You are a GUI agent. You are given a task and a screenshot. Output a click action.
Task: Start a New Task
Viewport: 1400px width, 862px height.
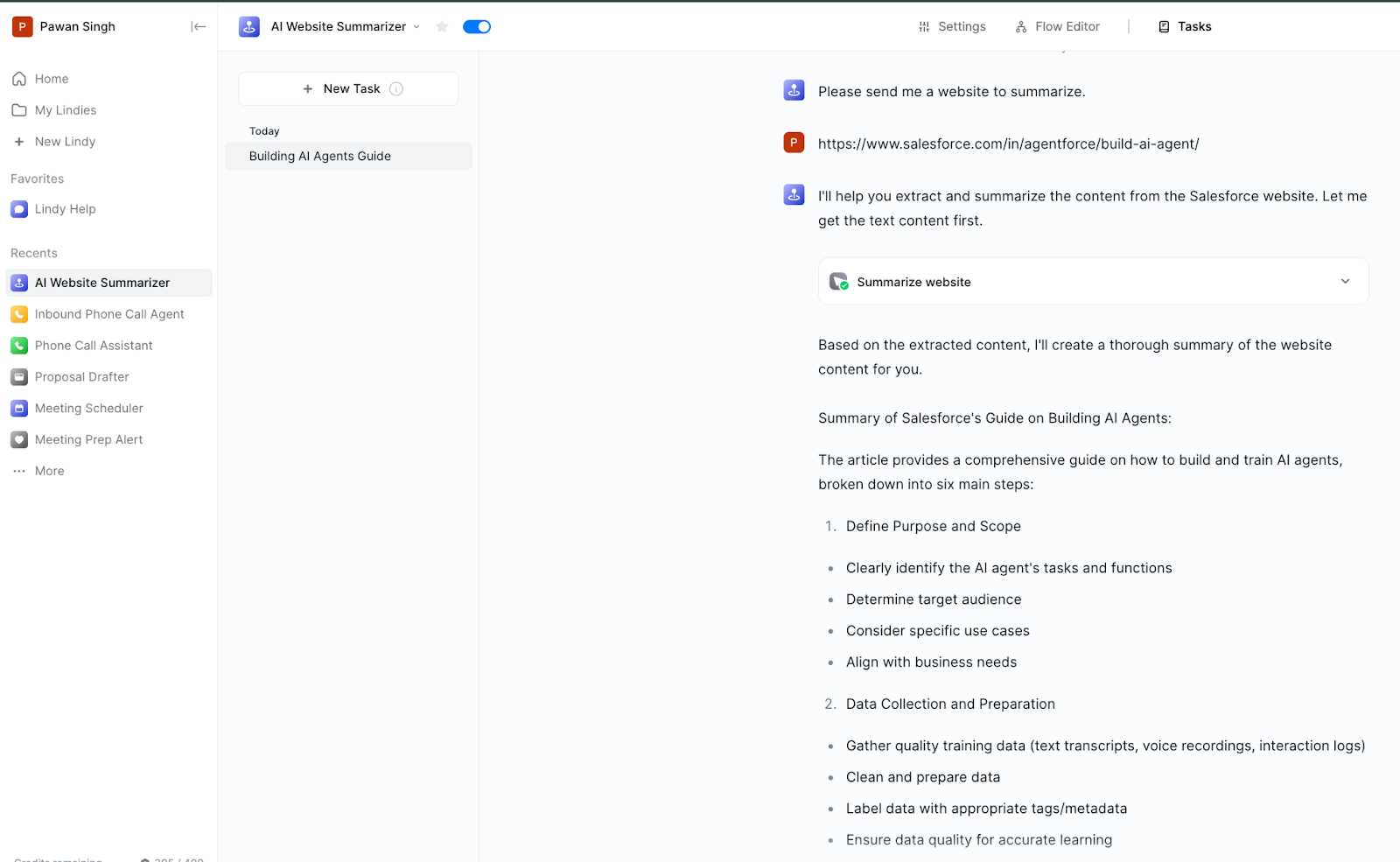[x=348, y=89]
